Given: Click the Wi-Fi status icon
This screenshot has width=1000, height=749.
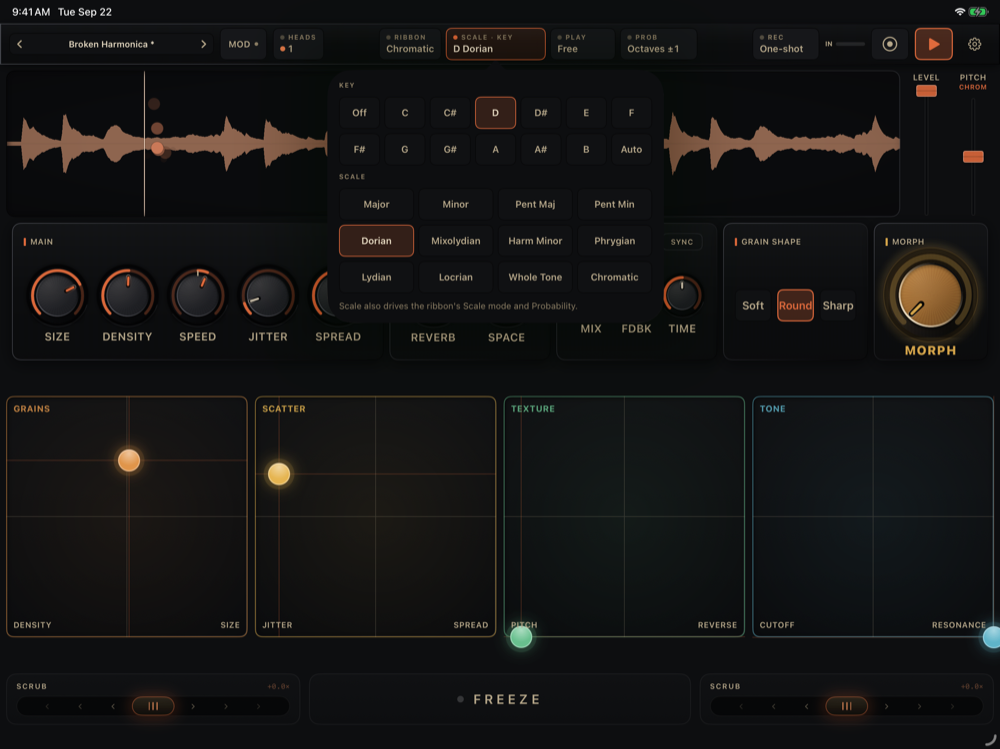Looking at the screenshot, I should pos(960,11).
